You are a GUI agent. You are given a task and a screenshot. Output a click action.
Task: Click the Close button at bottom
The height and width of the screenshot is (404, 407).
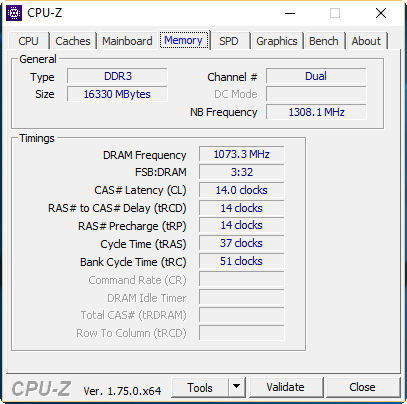[x=363, y=387]
